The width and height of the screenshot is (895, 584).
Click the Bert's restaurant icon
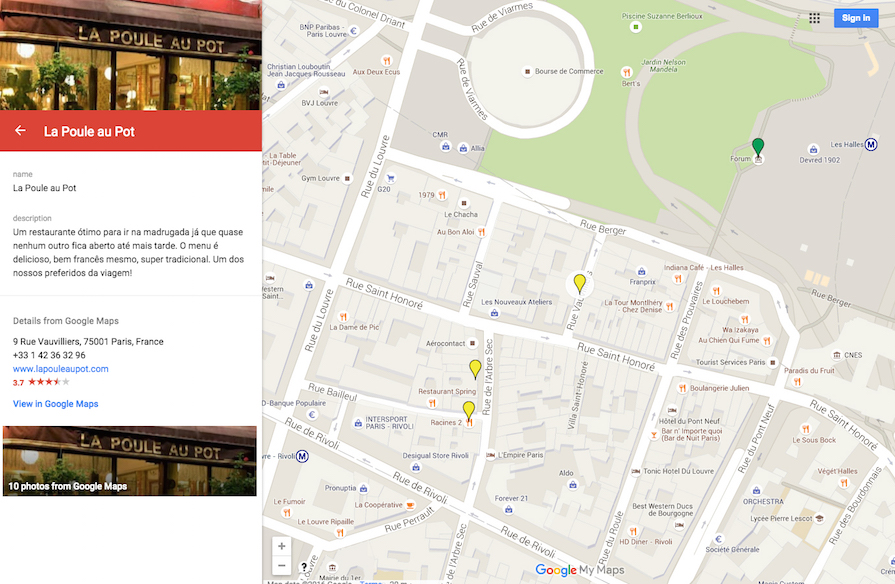click(x=627, y=72)
